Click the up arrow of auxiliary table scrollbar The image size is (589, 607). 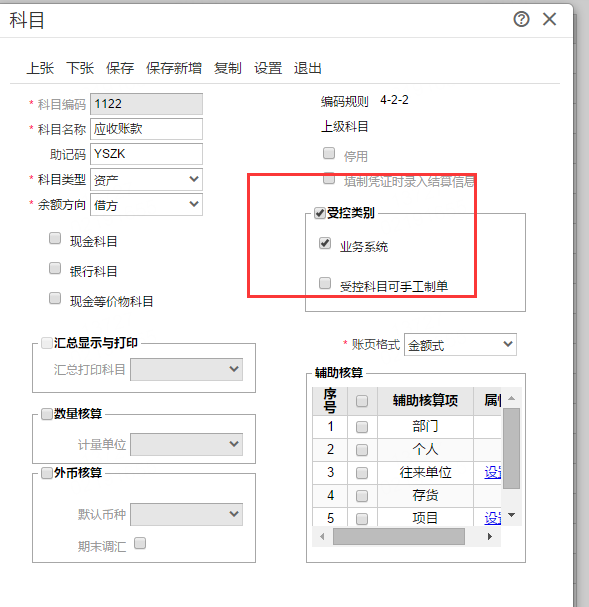(511, 398)
